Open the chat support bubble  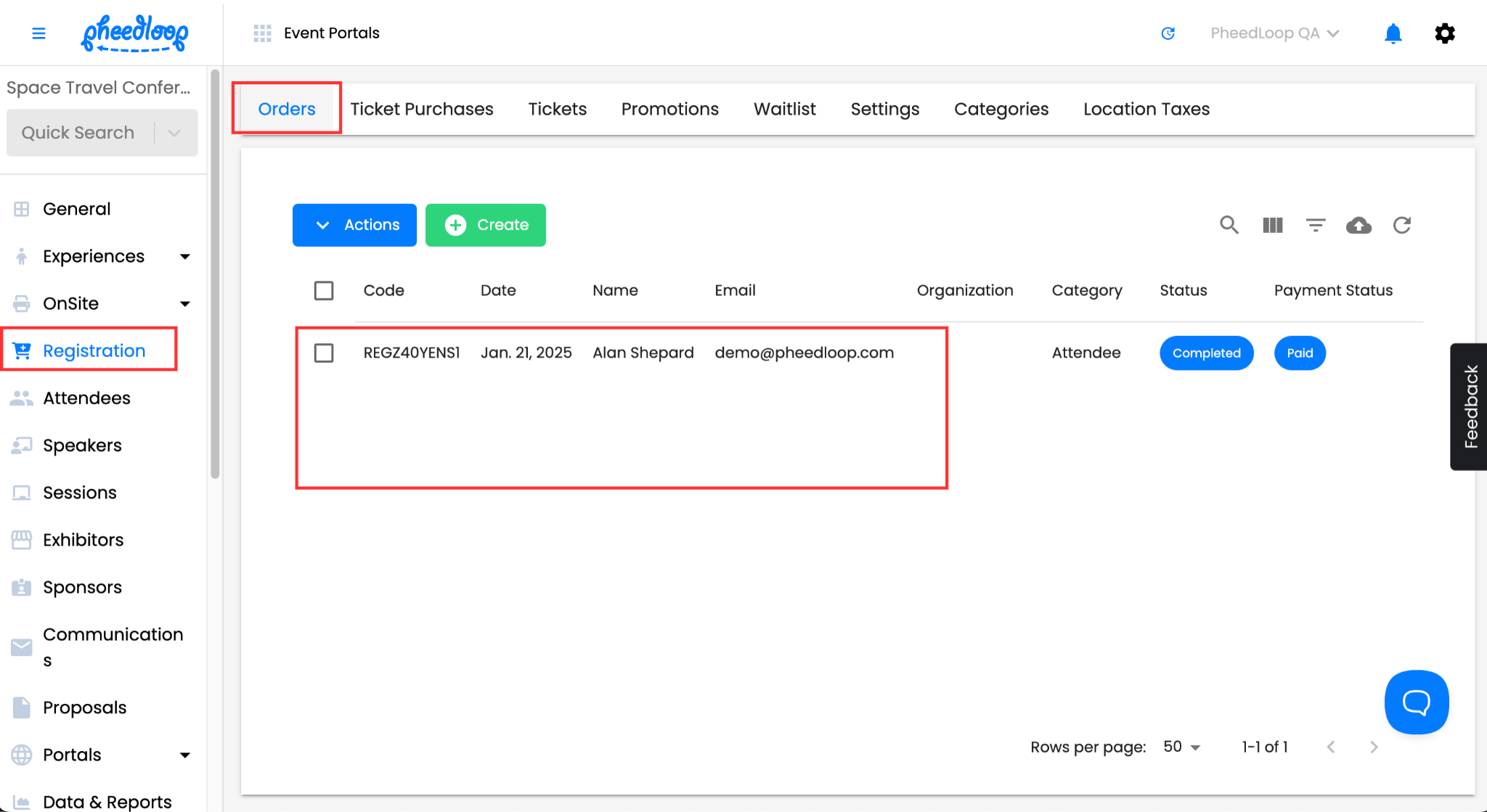coord(1416,702)
